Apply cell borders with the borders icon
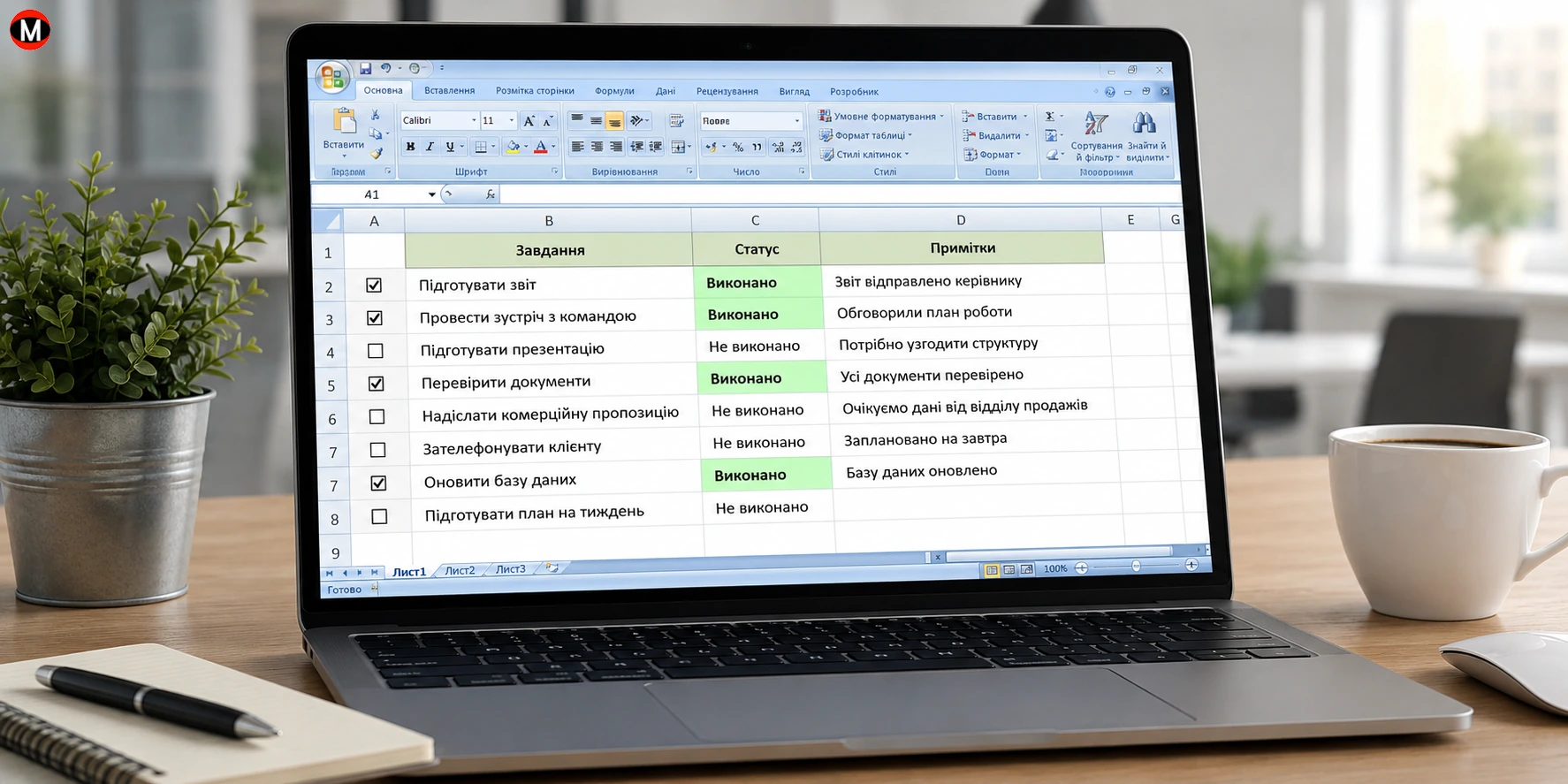The height and width of the screenshot is (784, 1568). tap(480, 147)
